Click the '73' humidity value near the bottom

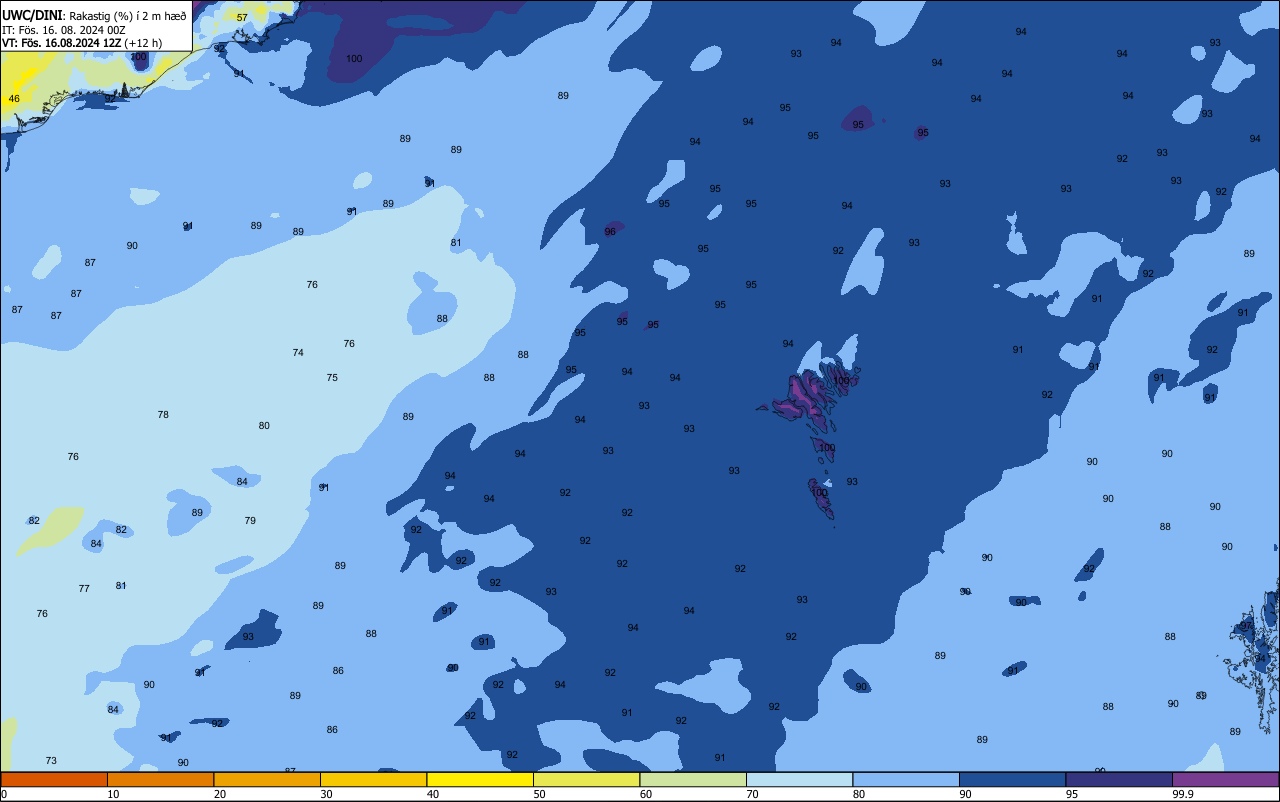click(51, 761)
